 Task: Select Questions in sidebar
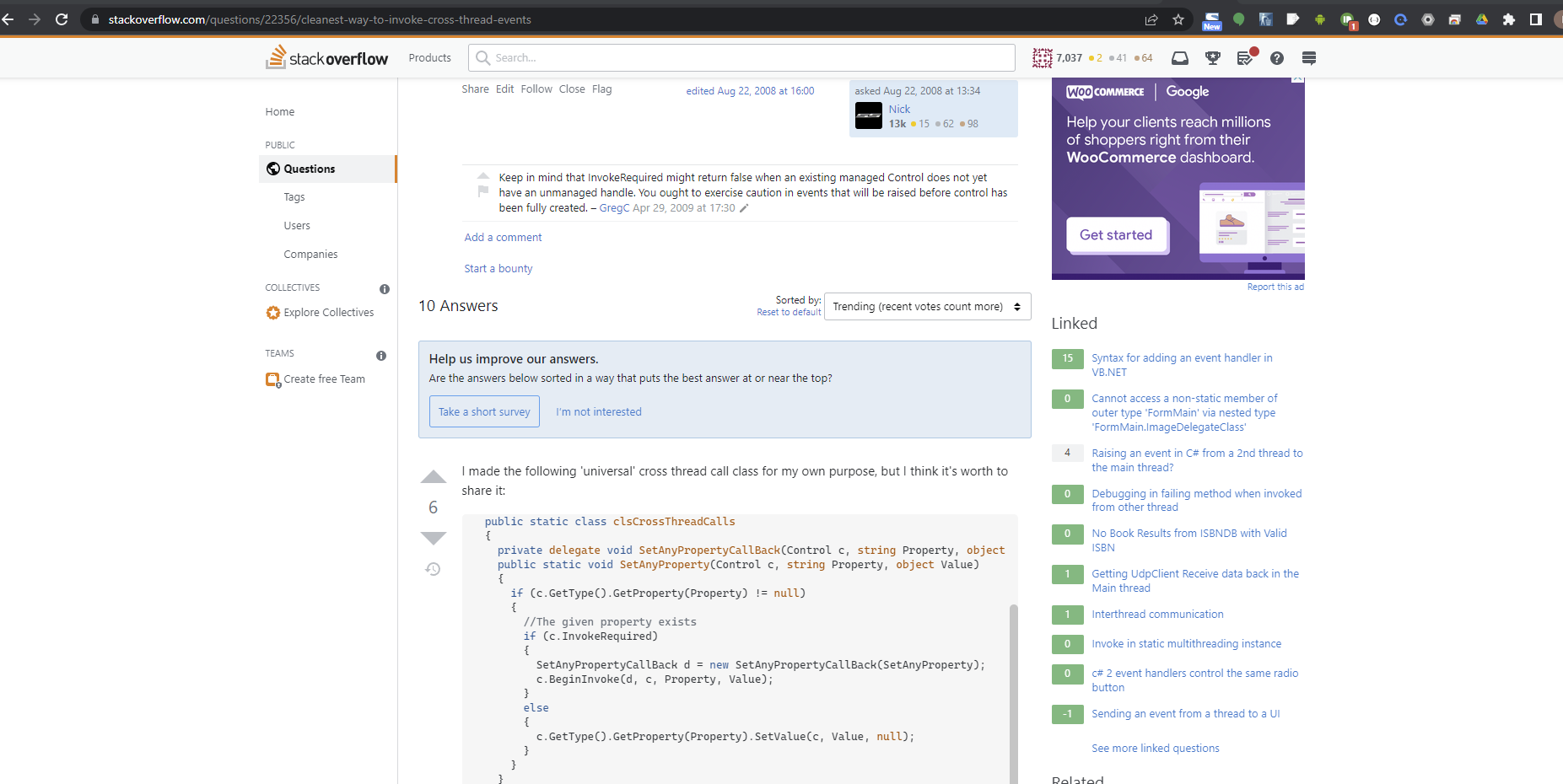pyautogui.click(x=327, y=169)
